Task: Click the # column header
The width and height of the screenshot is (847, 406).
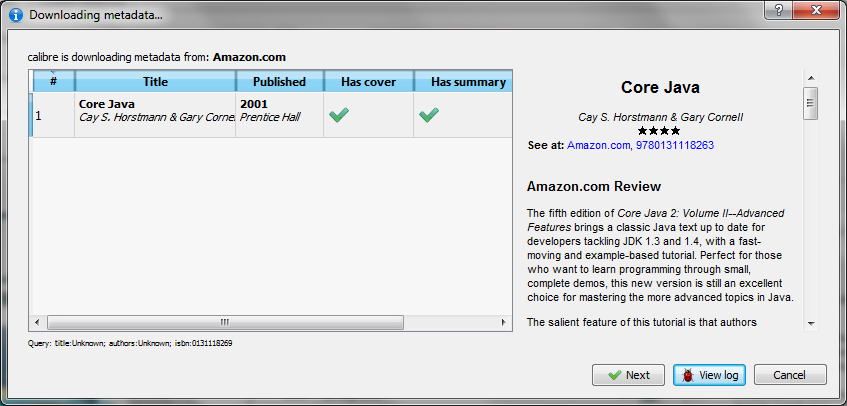Action: click(x=53, y=82)
